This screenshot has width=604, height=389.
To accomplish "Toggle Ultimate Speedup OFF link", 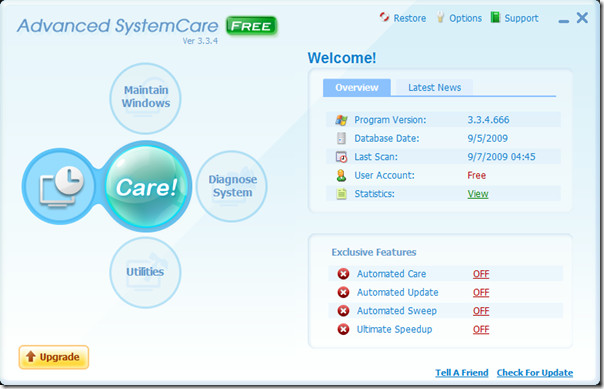I will [x=481, y=329].
